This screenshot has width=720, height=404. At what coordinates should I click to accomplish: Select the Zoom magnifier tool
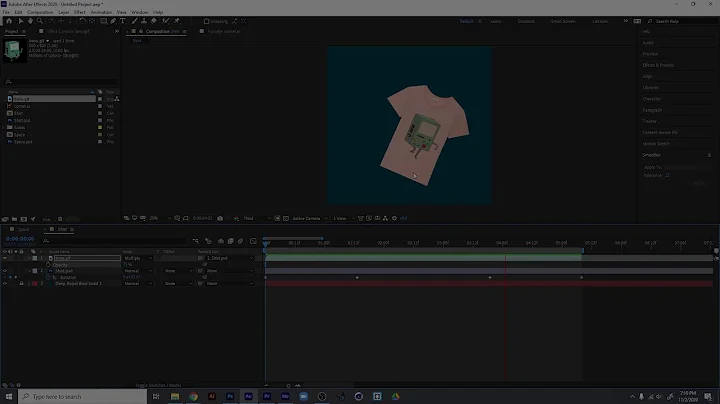point(39,21)
